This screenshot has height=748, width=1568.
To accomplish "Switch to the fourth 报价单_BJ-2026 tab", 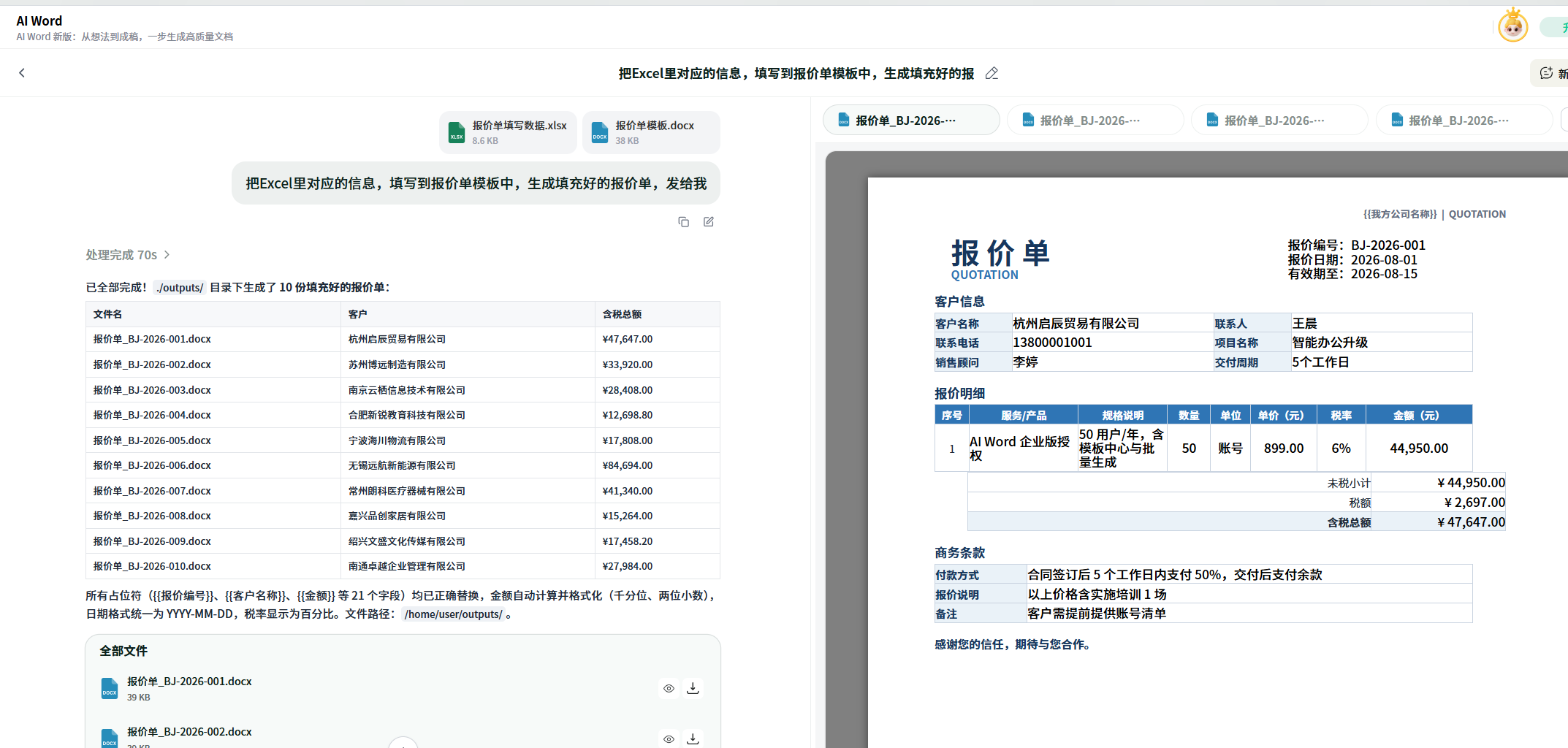I will (1464, 121).
